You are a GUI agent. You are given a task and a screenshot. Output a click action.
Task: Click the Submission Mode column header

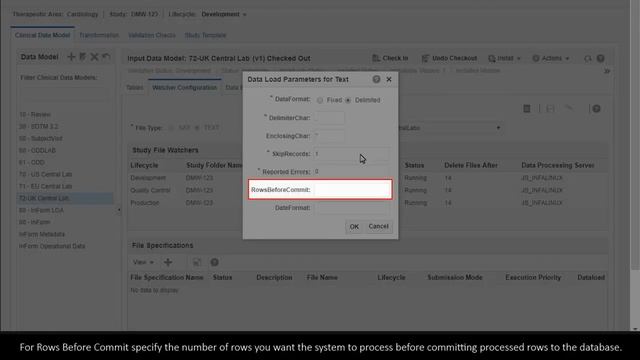(455, 278)
